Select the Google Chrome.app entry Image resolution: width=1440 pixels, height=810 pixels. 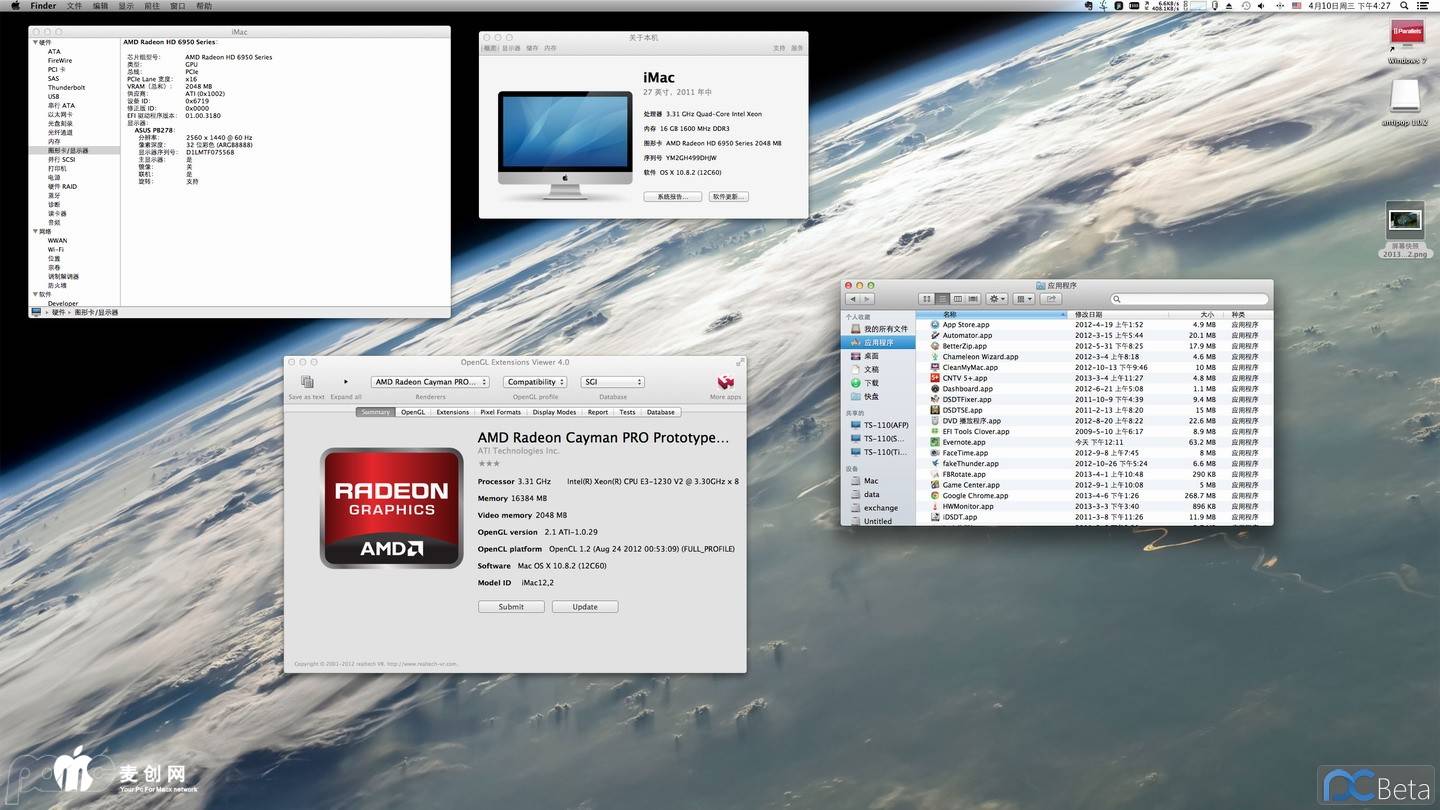pyautogui.click(x=975, y=496)
